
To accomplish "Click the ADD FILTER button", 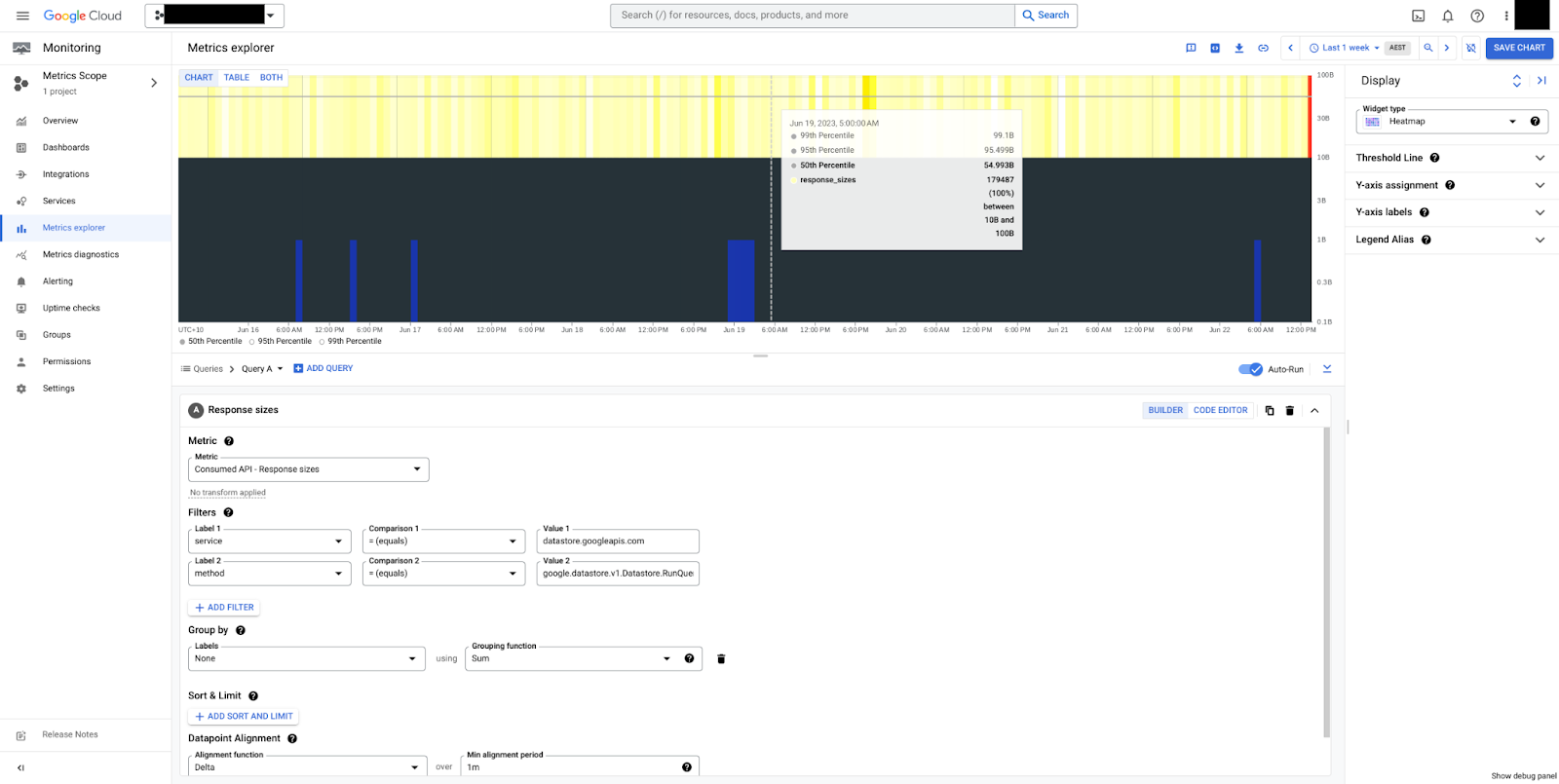I will 224,608.
